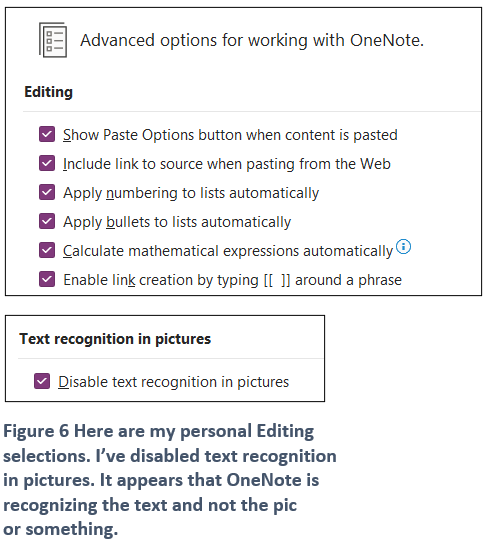Click the Advanced options for OneNote title
Screen dimensions: 487x542
click(x=252, y=40)
